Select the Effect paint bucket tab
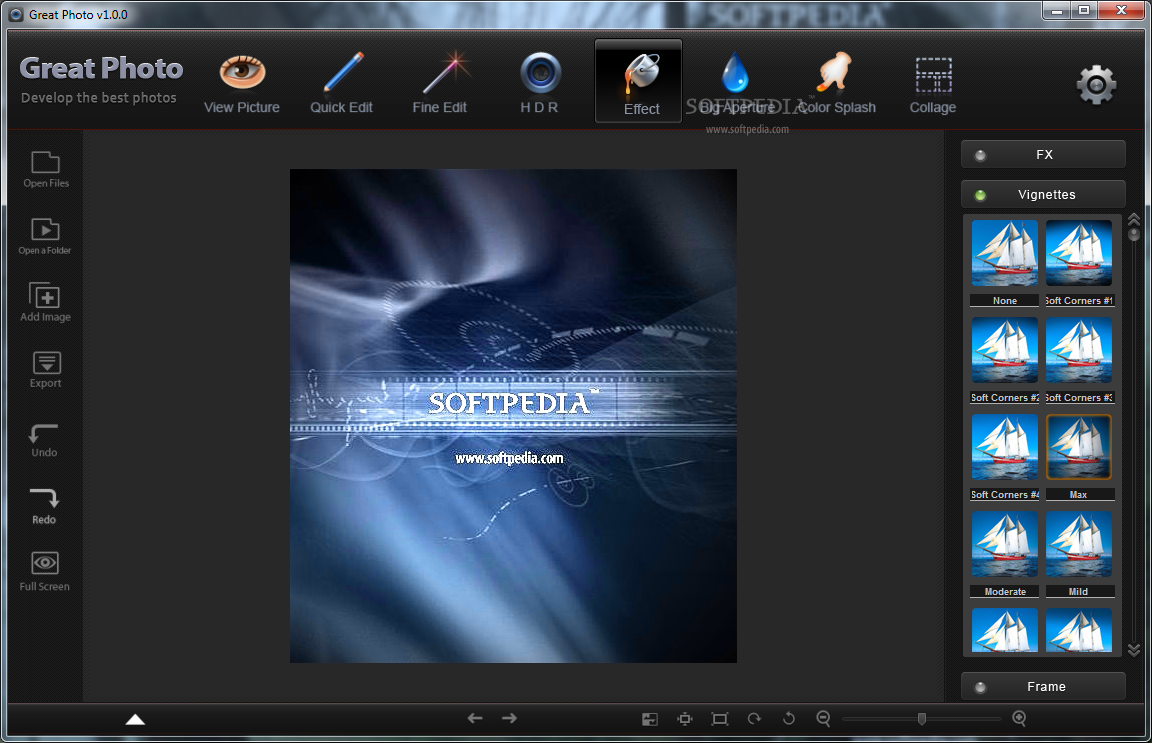Viewport: 1152px width, 743px height. click(x=638, y=81)
